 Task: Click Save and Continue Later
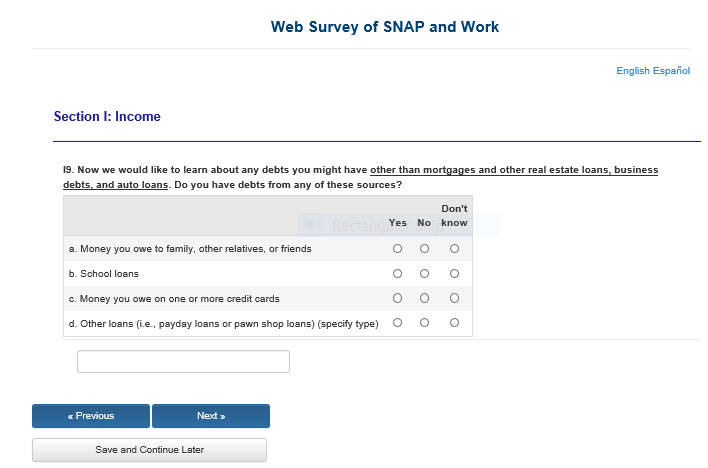[x=149, y=450]
